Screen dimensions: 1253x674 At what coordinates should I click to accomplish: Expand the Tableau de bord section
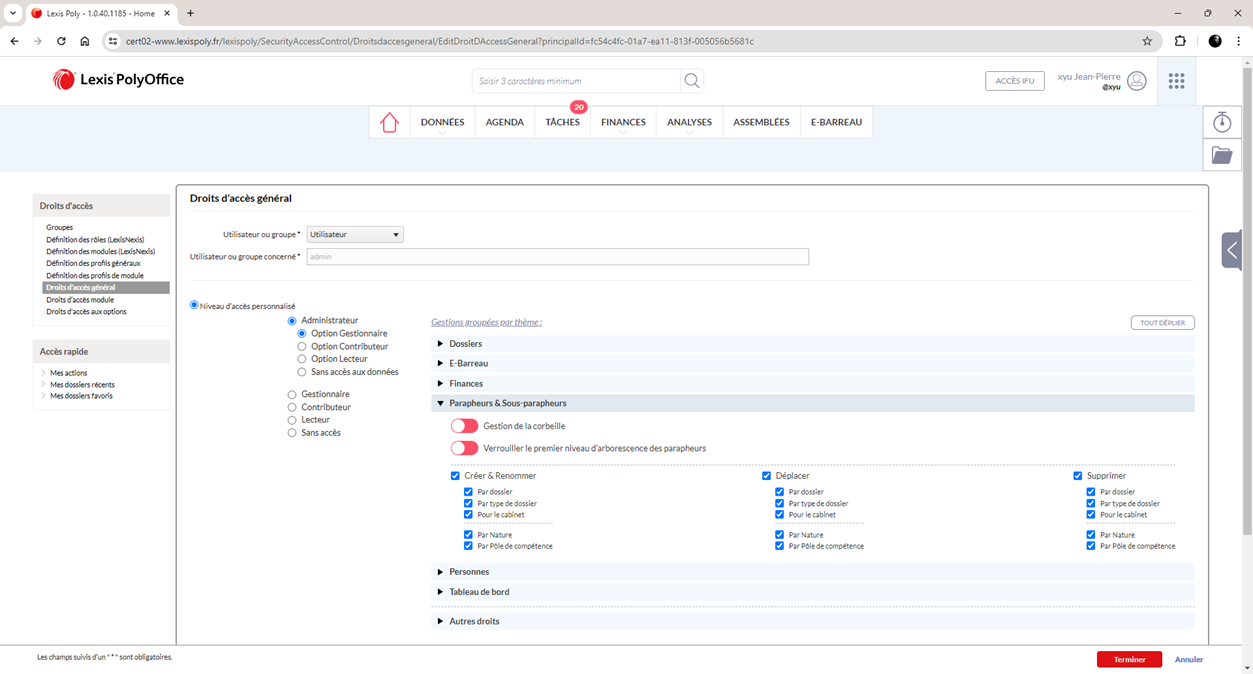point(813,592)
